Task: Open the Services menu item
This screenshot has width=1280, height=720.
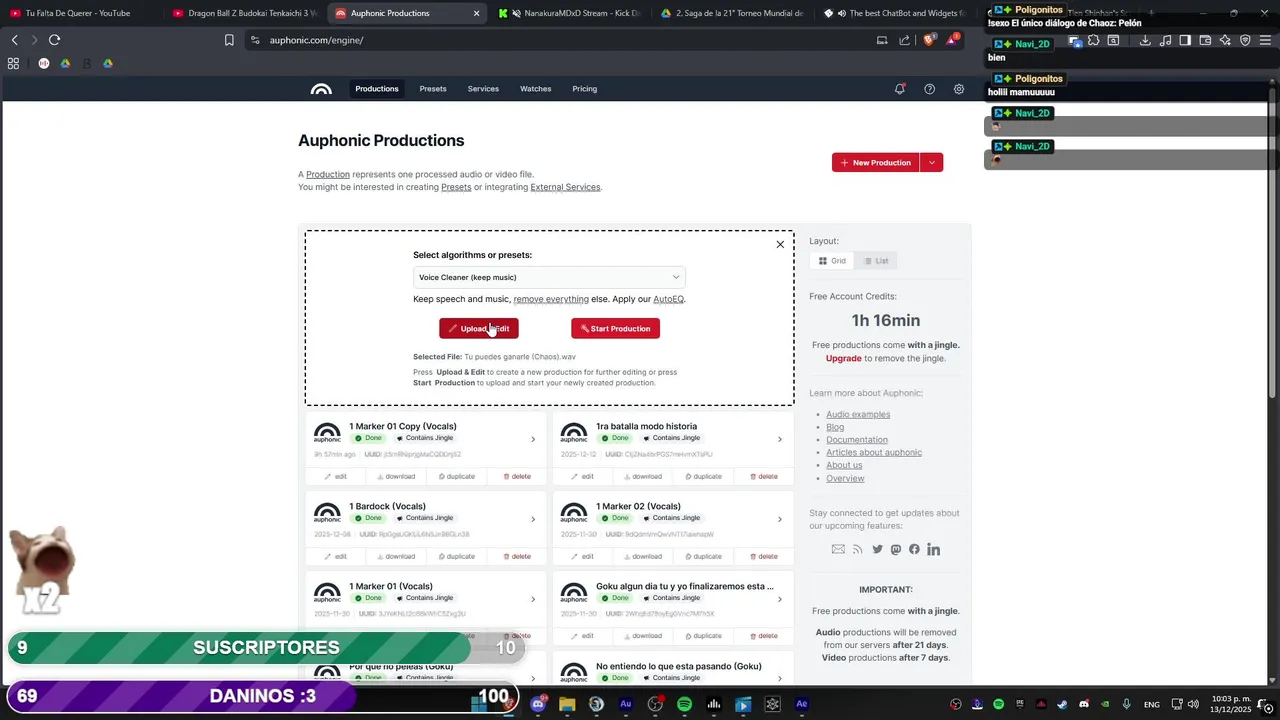Action: click(483, 89)
